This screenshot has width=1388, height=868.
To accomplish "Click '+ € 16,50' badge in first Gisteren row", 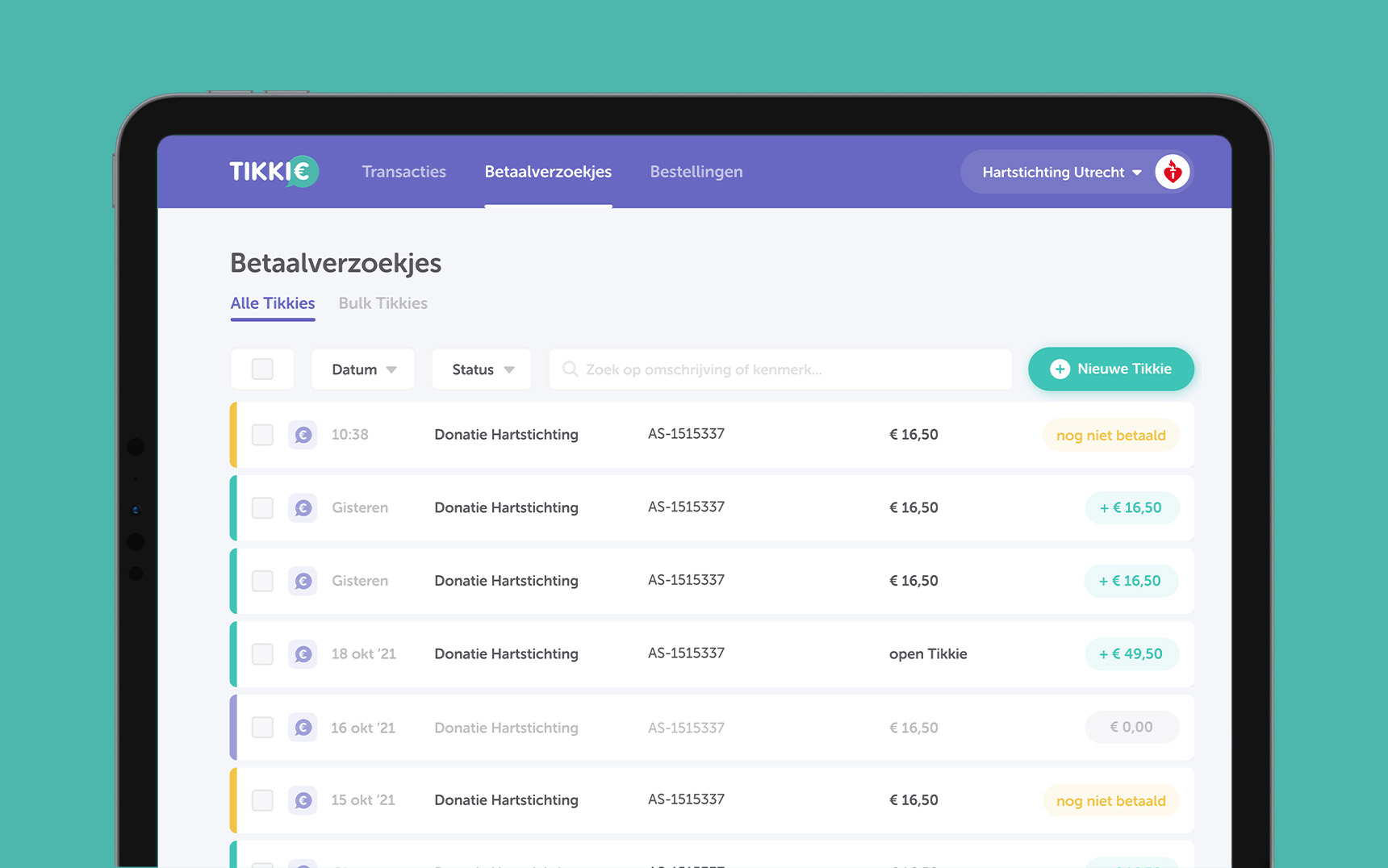I will pos(1131,508).
